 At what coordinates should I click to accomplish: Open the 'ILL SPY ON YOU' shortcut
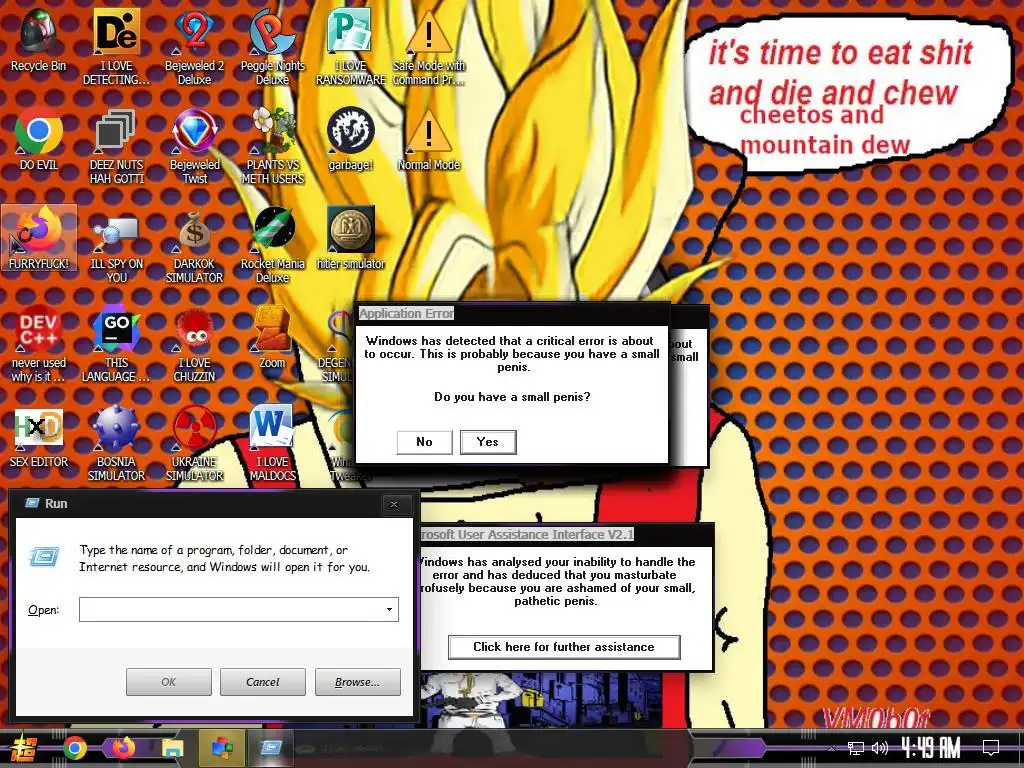[116, 246]
